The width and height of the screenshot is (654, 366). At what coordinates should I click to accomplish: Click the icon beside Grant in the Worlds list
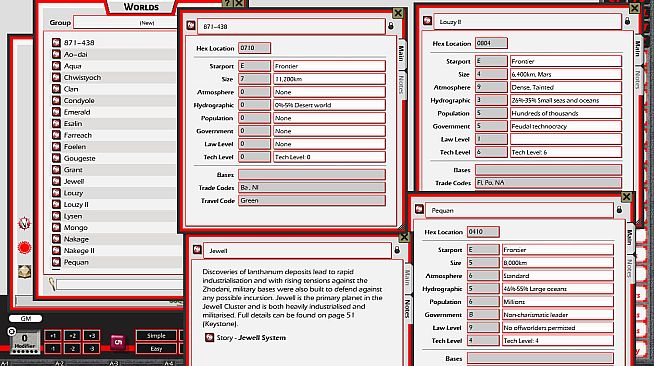(56, 170)
